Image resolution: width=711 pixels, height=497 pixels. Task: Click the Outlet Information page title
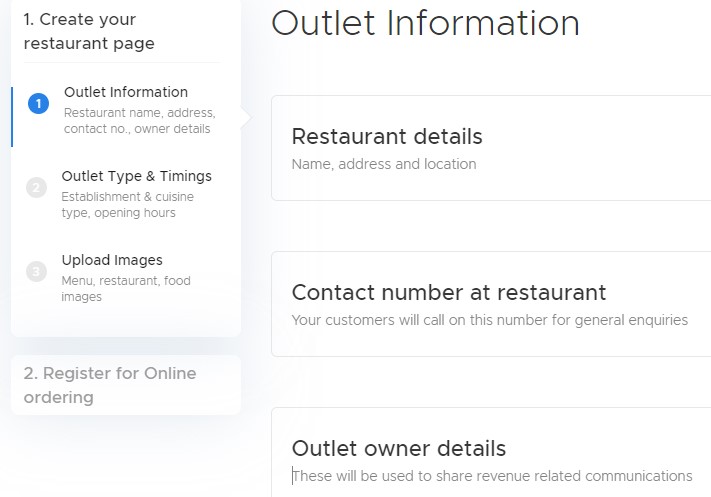click(425, 23)
